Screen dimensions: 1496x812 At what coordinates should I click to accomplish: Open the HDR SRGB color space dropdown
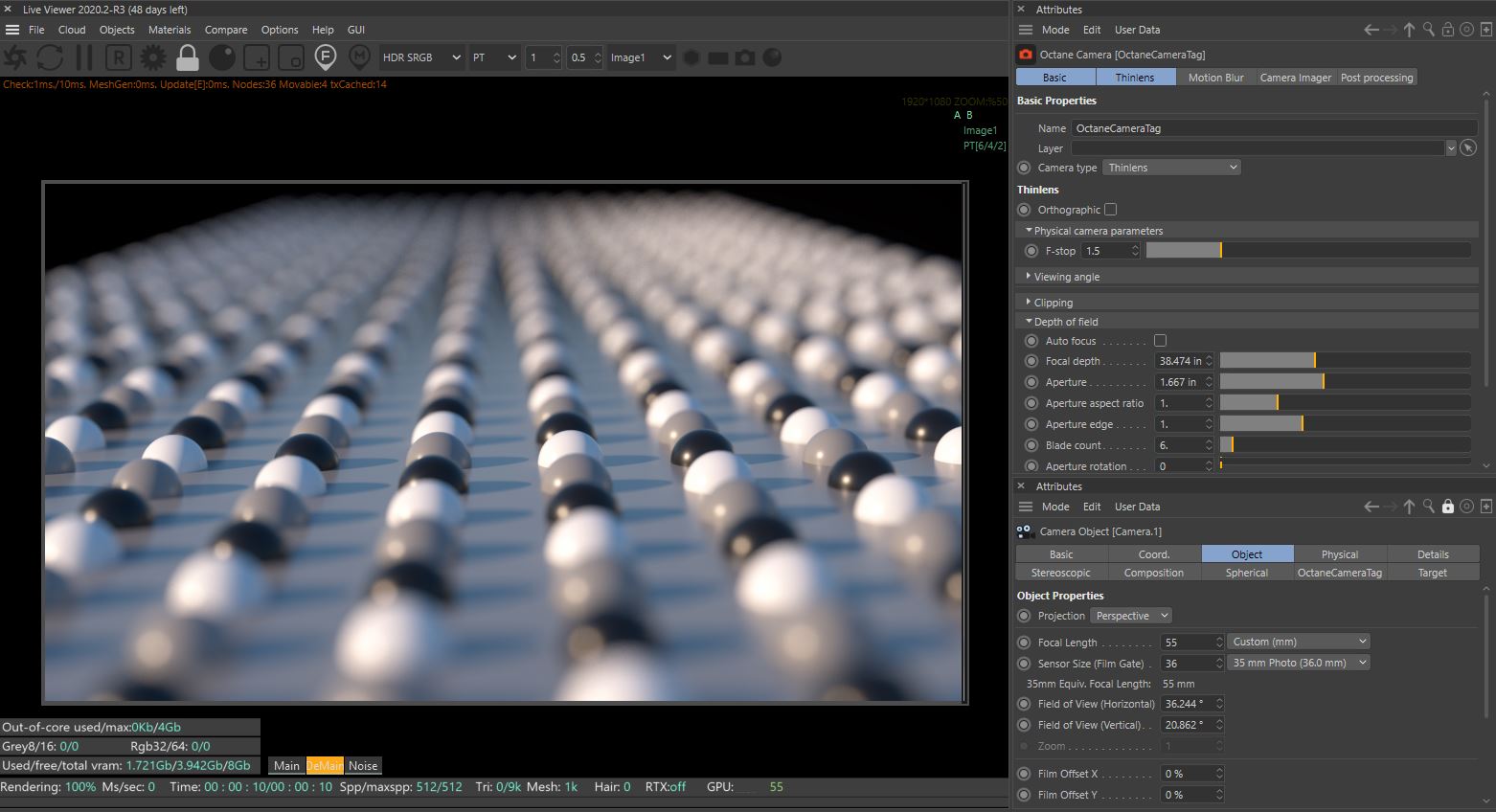click(421, 57)
